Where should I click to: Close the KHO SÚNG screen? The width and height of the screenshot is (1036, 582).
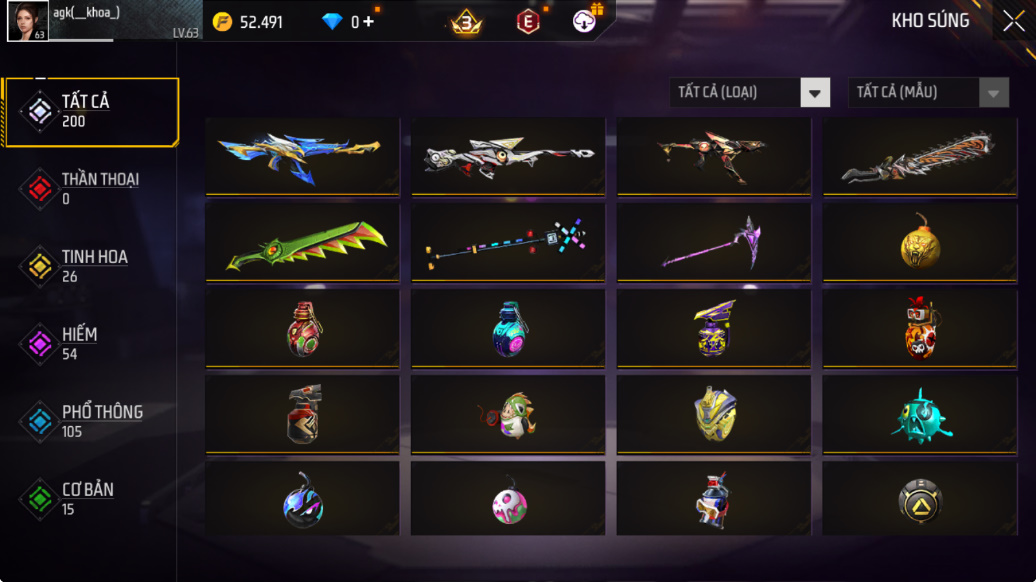pyautogui.click(x=1014, y=21)
